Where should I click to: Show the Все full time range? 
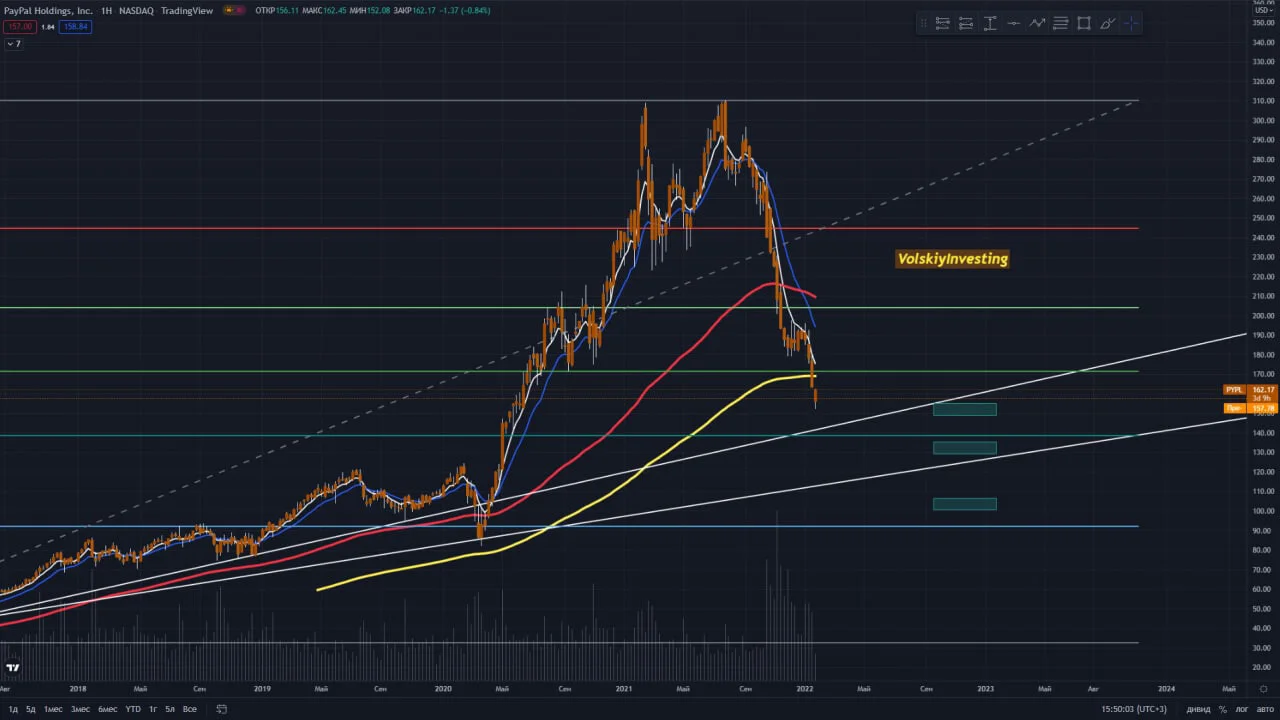coord(190,709)
